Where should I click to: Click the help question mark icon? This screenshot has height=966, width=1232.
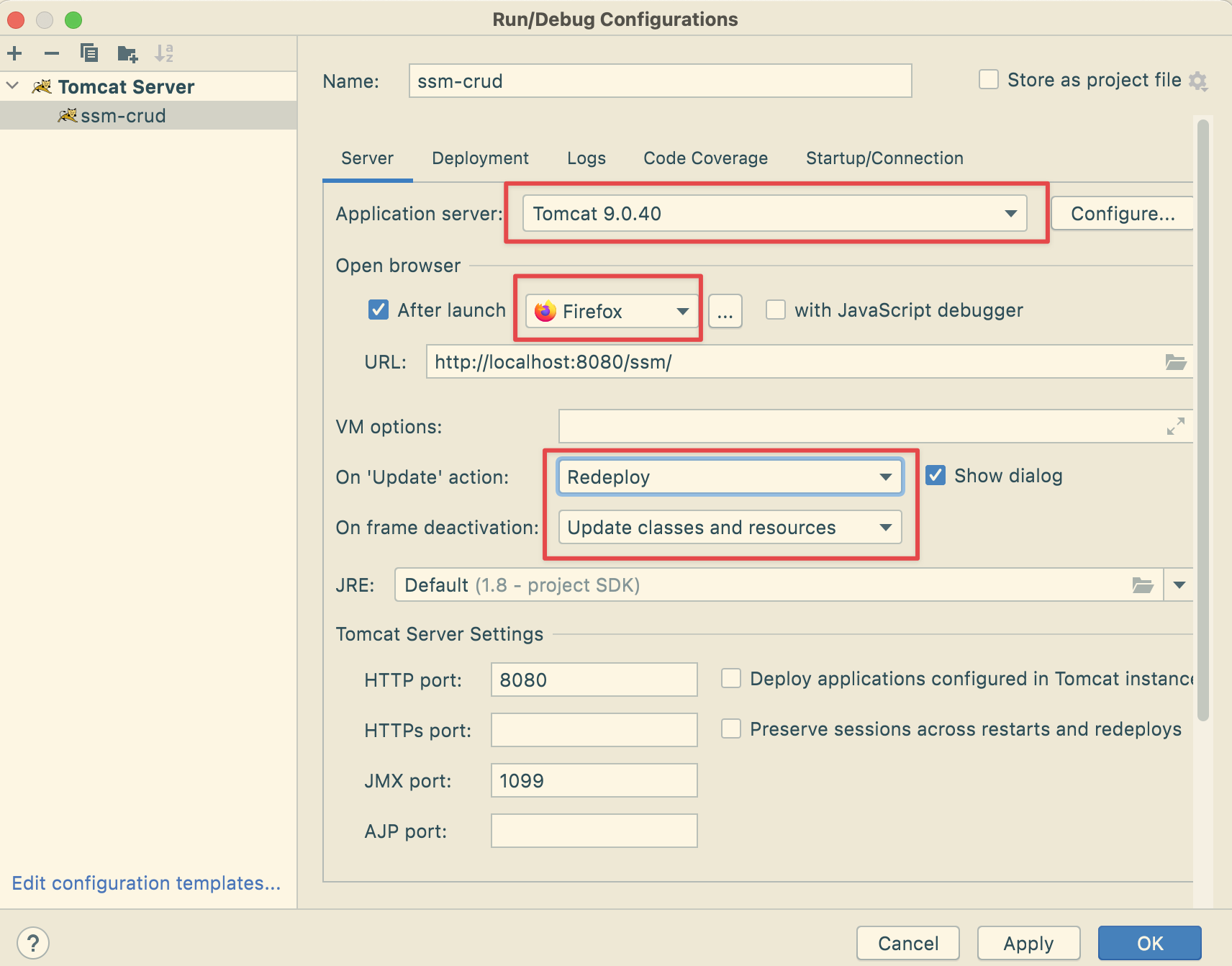[33, 943]
